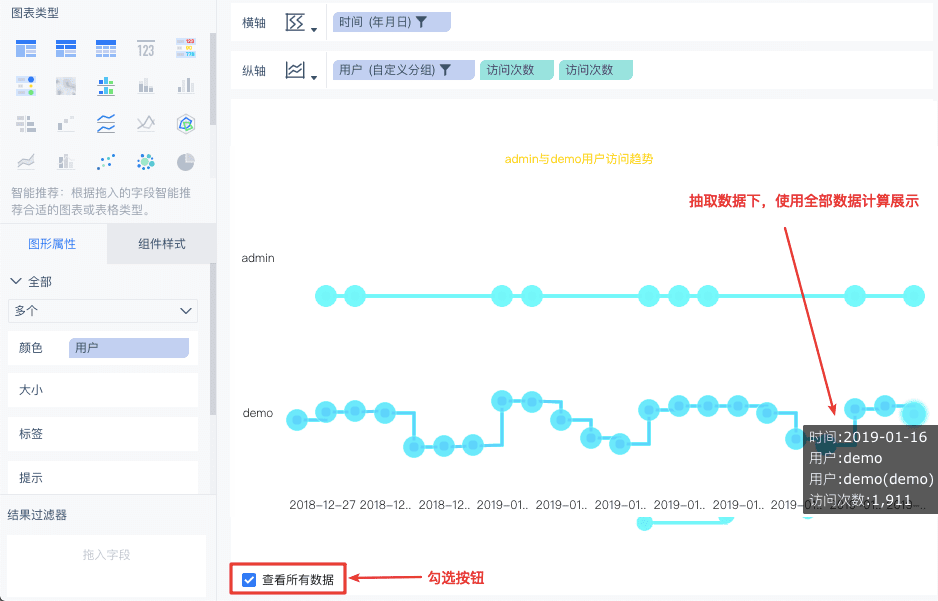Viewport: 938px width, 601px height.
Task: Select the crossed line chart type
Action: (145, 124)
